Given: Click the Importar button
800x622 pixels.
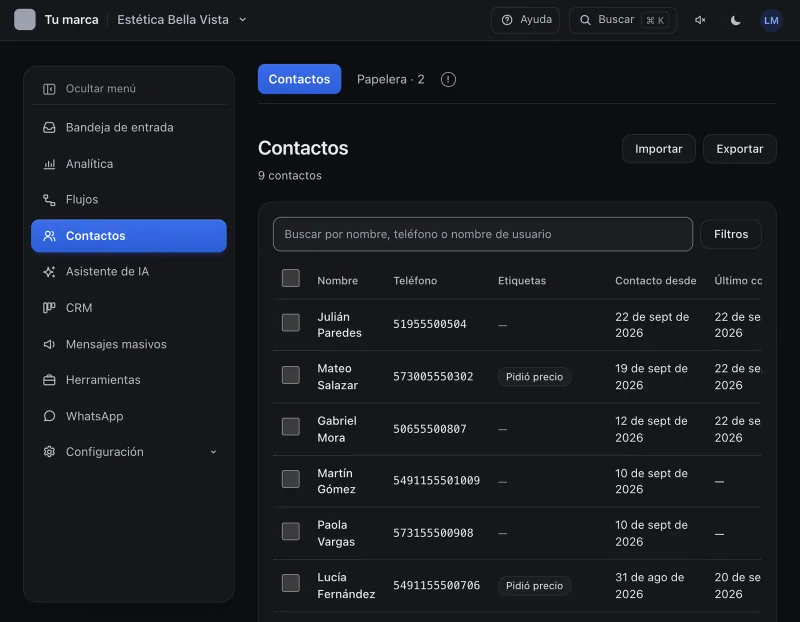Looking at the screenshot, I should pos(659,149).
